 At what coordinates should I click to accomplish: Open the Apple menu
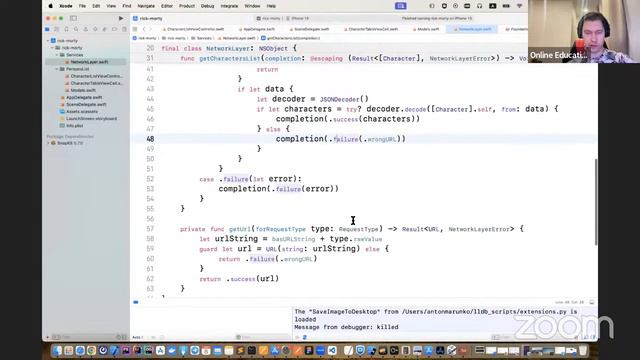[51, 6]
